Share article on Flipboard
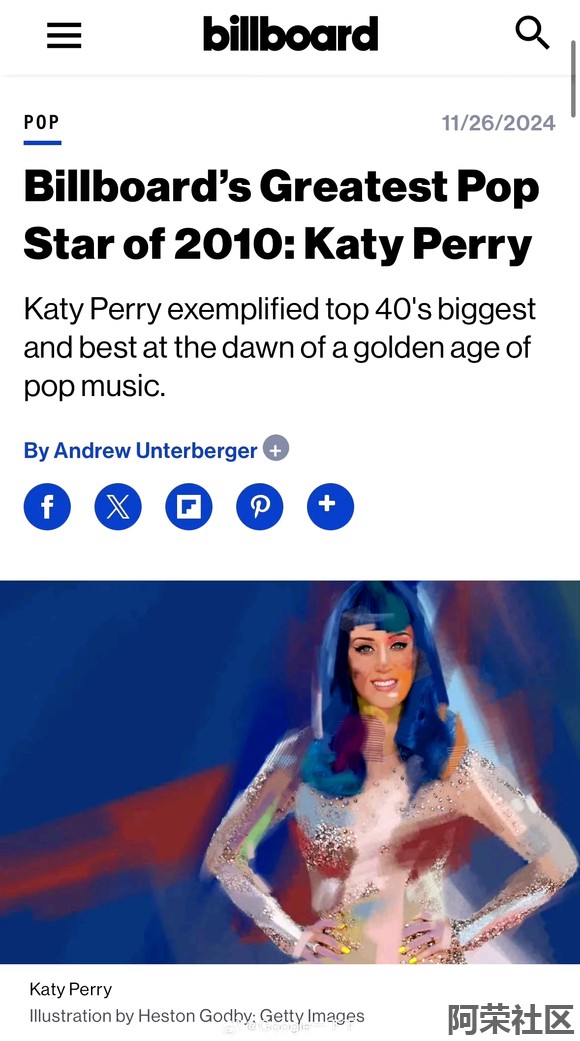The height and width of the screenshot is (1041, 580). pyautogui.click(x=188, y=507)
